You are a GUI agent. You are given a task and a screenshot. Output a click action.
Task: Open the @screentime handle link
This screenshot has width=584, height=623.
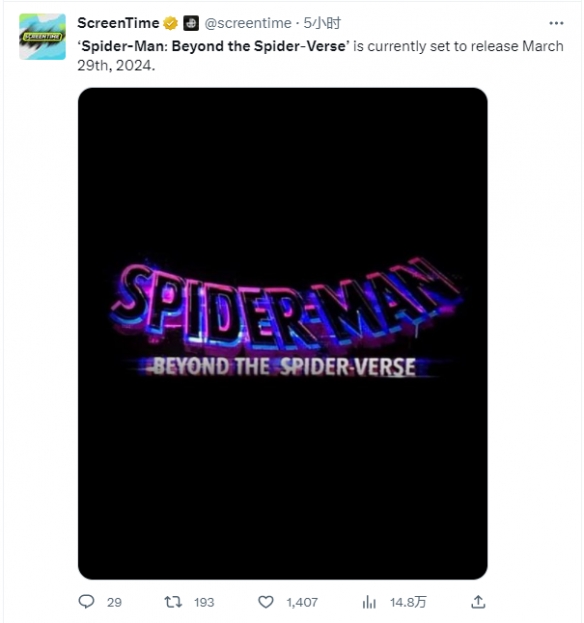[x=248, y=23]
